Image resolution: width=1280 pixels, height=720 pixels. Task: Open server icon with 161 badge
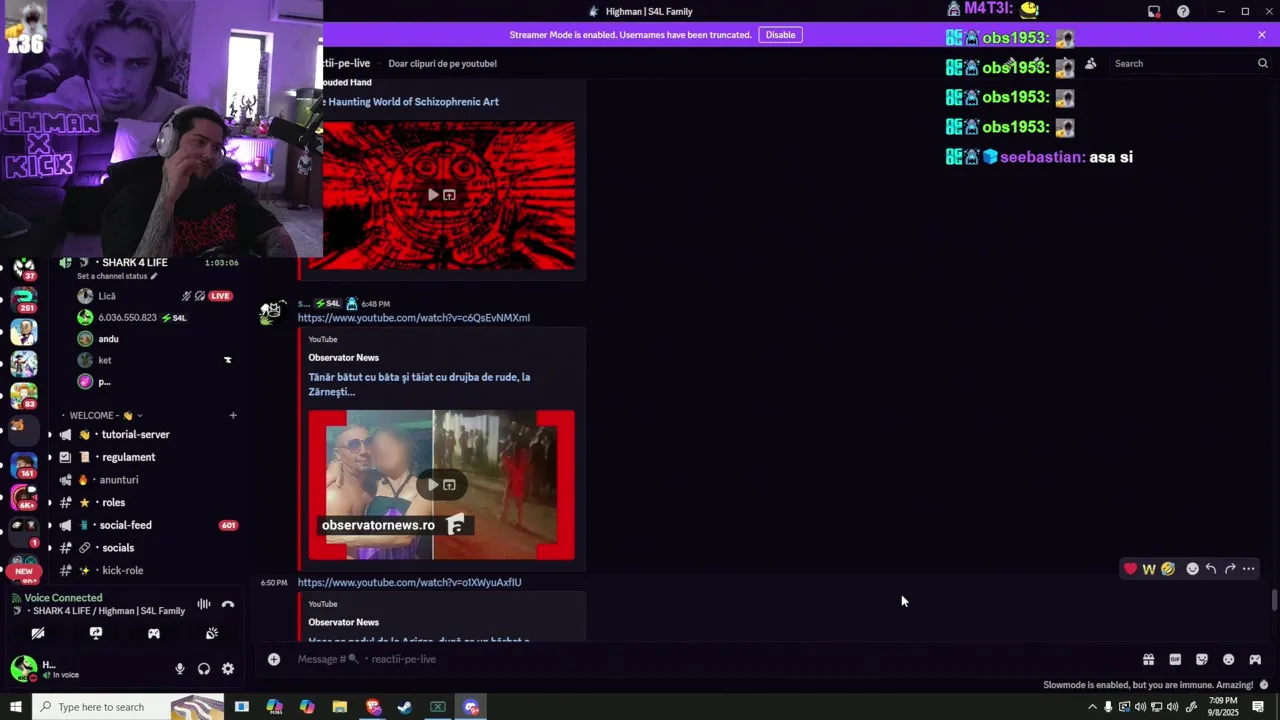click(24, 465)
